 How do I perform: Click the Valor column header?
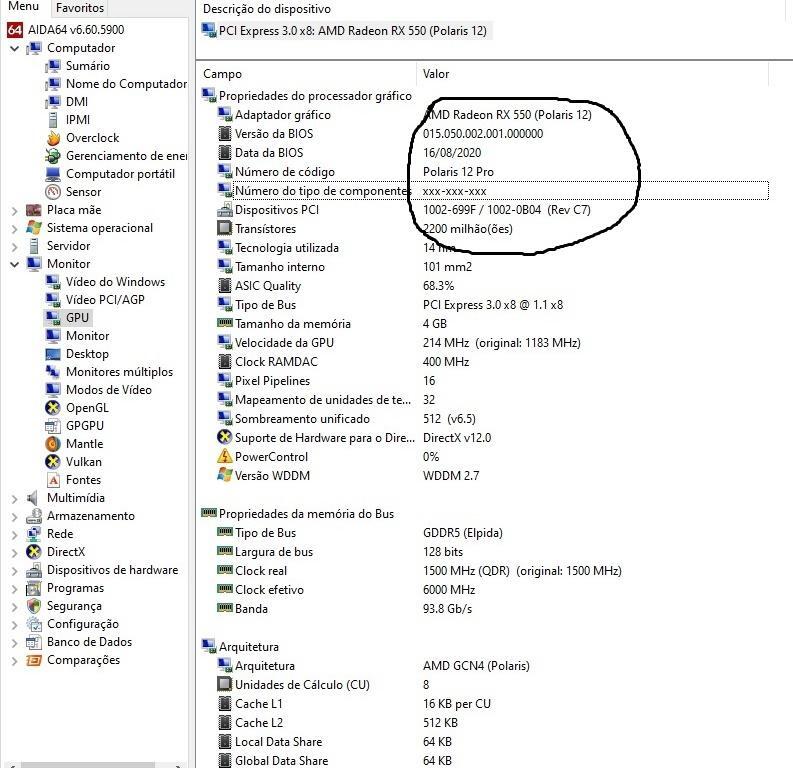tap(592, 74)
